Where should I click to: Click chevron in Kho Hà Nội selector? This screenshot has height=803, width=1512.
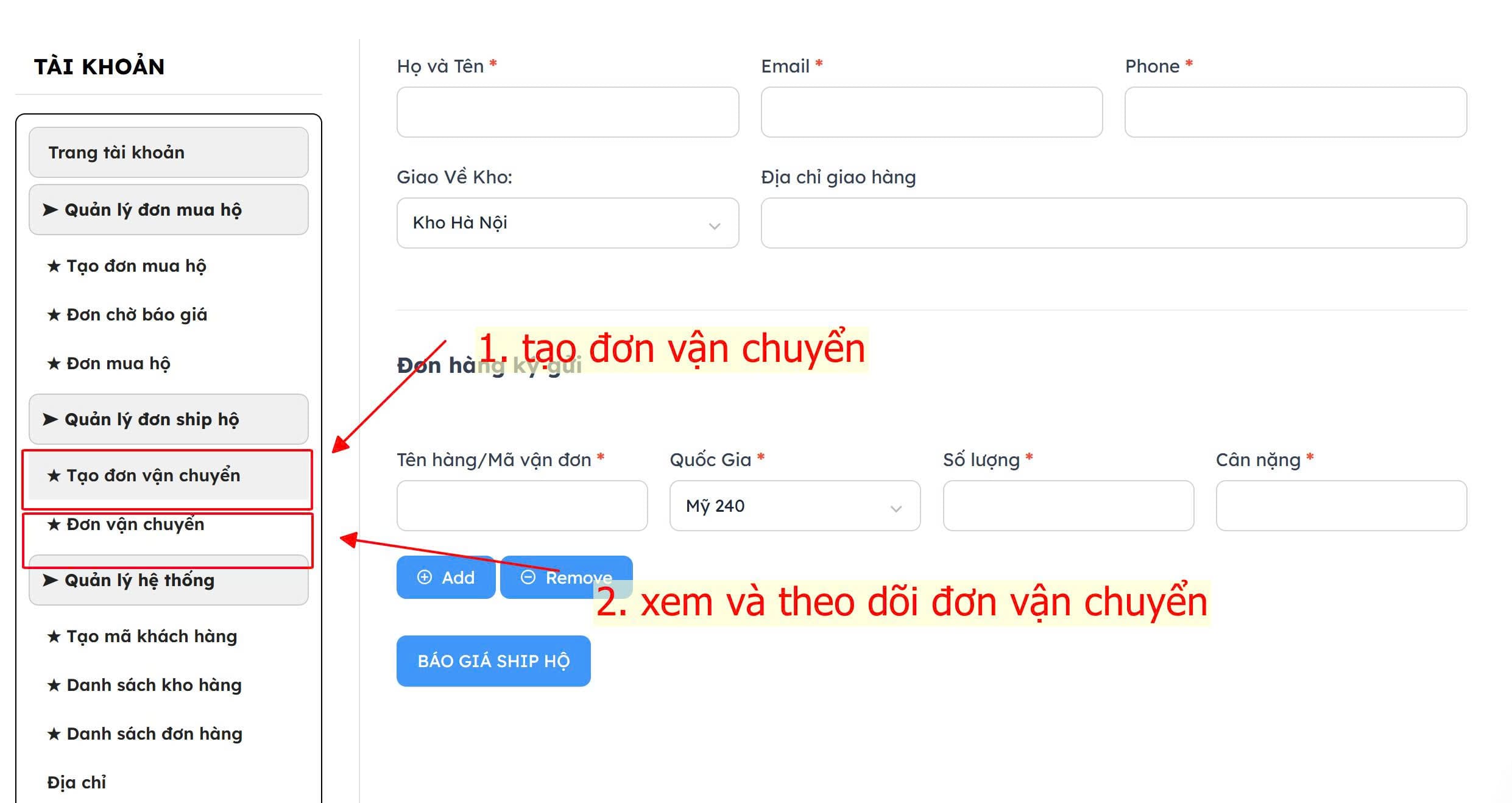(715, 226)
